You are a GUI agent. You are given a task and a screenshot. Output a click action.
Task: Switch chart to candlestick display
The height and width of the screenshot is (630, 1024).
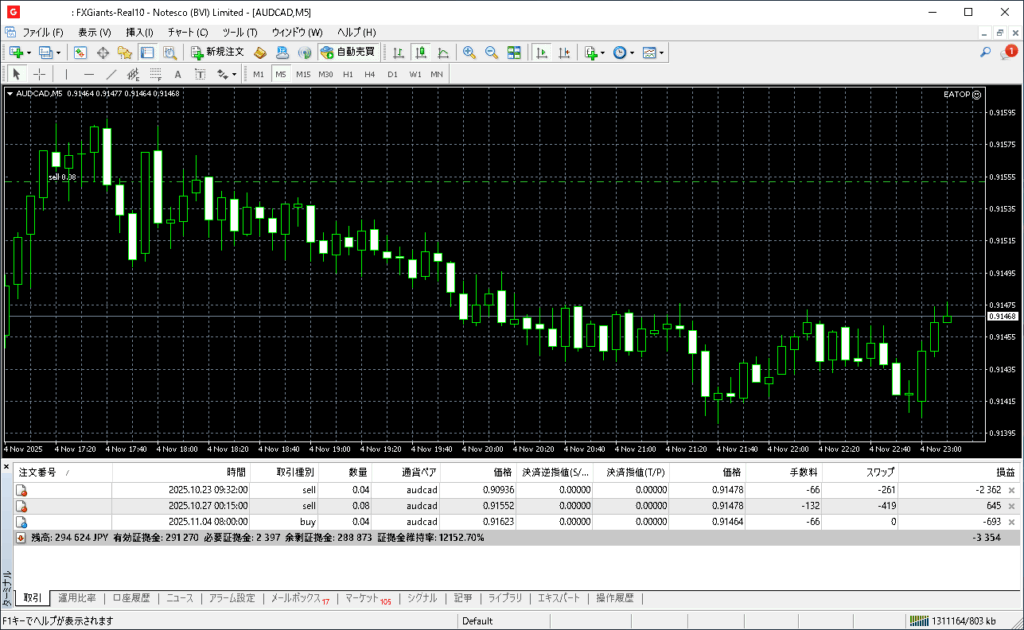coord(420,52)
